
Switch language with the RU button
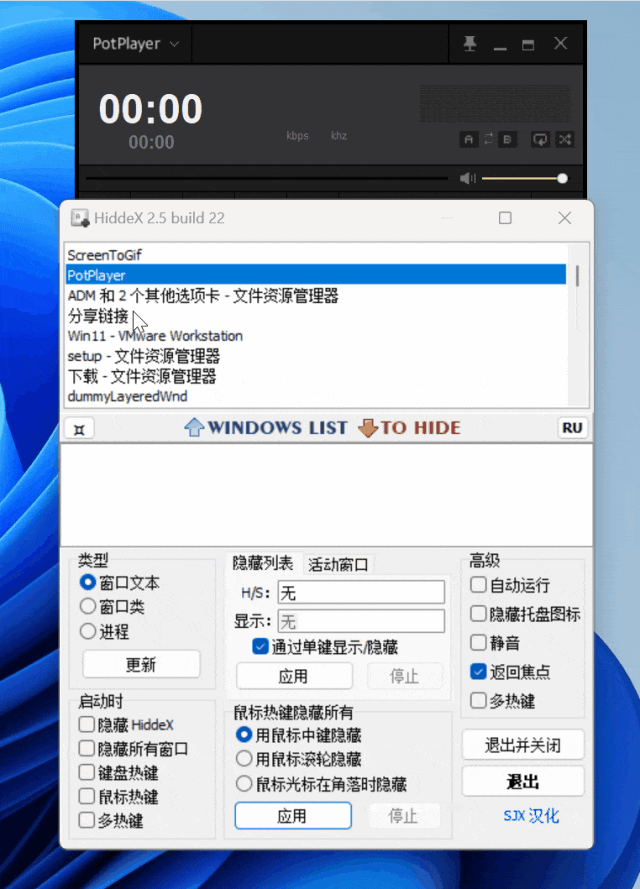(572, 428)
